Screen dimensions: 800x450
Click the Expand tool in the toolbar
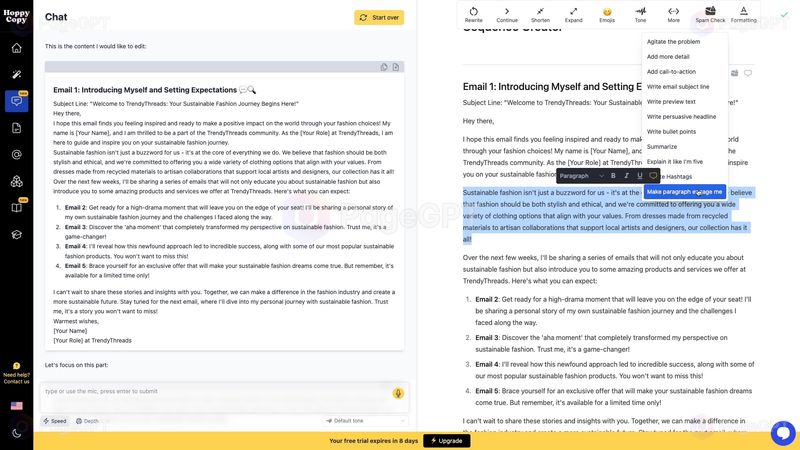pyautogui.click(x=573, y=15)
